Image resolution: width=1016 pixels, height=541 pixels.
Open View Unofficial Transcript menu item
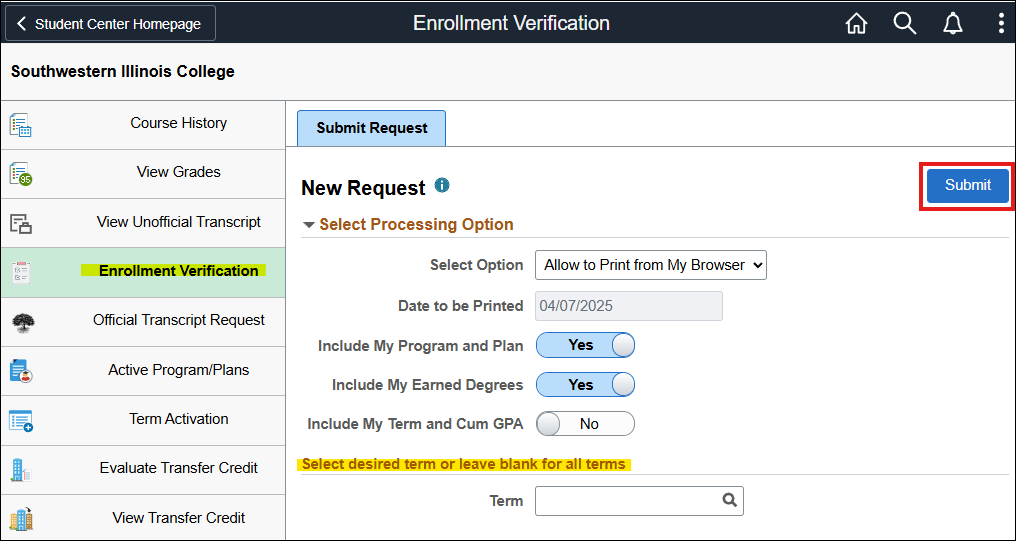click(178, 222)
